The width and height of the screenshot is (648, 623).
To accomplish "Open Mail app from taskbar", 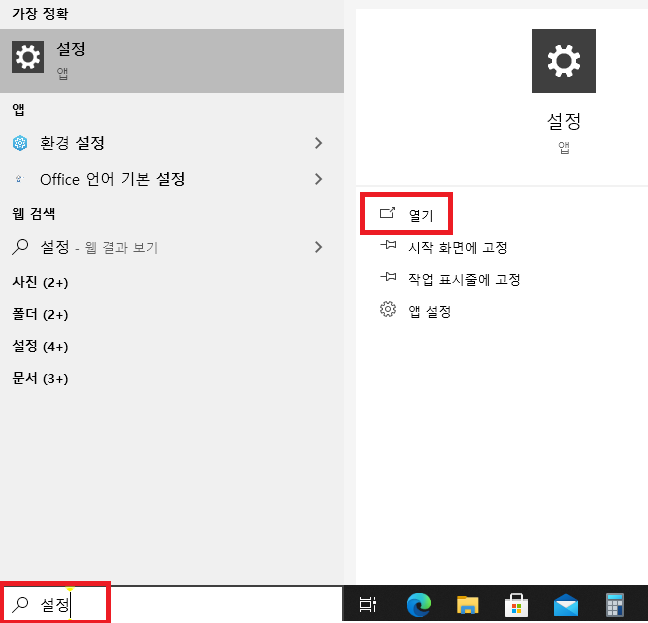I will click(x=565, y=604).
